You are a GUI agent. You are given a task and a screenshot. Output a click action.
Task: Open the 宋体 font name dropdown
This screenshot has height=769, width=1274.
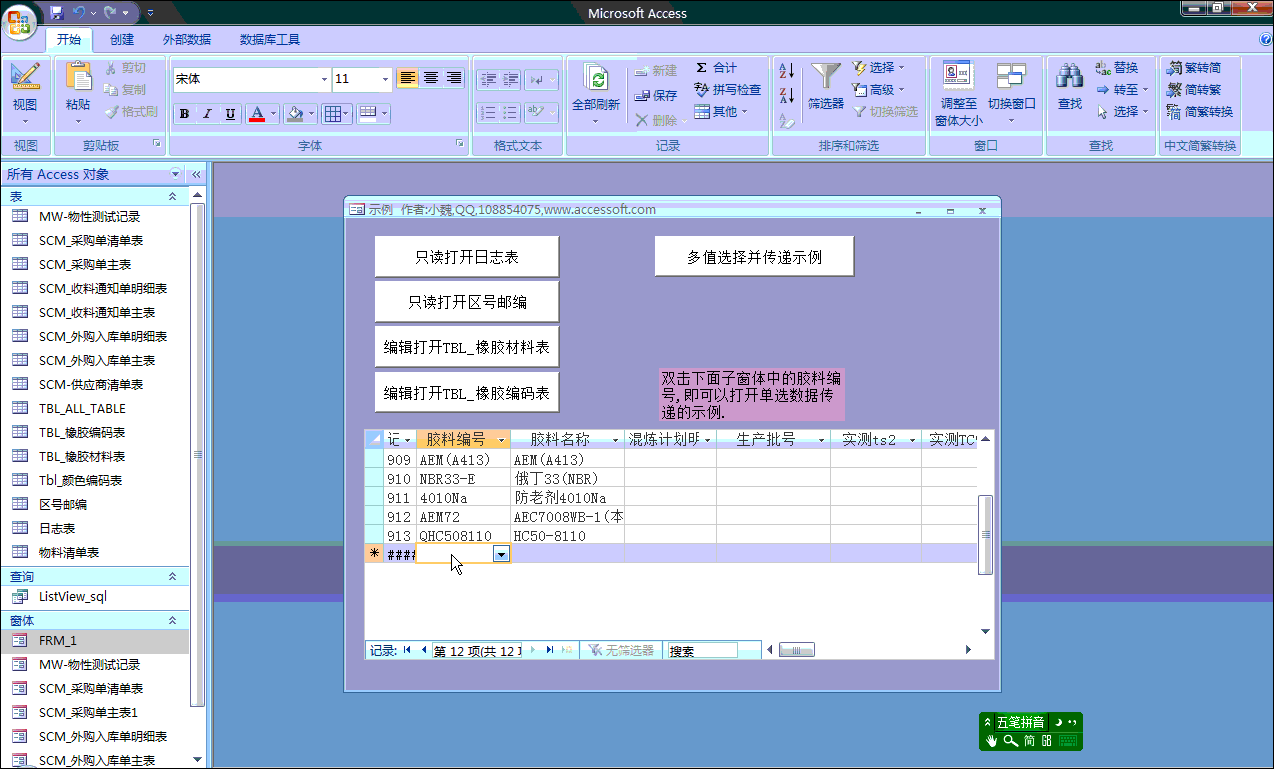[x=324, y=79]
